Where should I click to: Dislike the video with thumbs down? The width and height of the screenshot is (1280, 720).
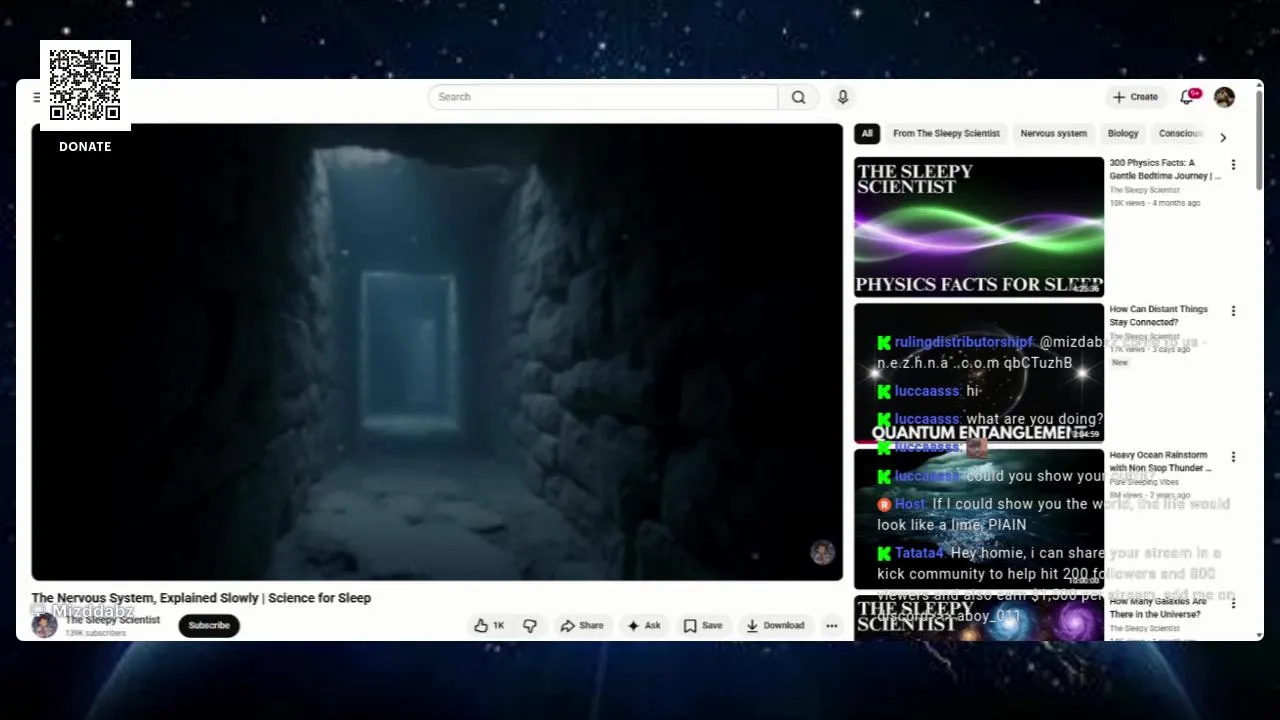(530, 626)
